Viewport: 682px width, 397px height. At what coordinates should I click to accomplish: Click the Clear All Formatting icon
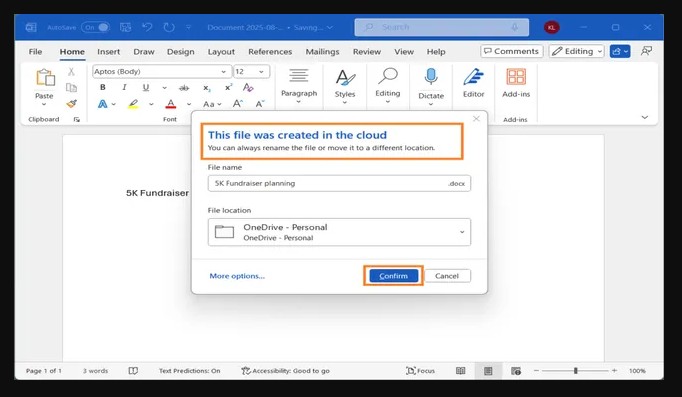pyautogui.click(x=248, y=87)
